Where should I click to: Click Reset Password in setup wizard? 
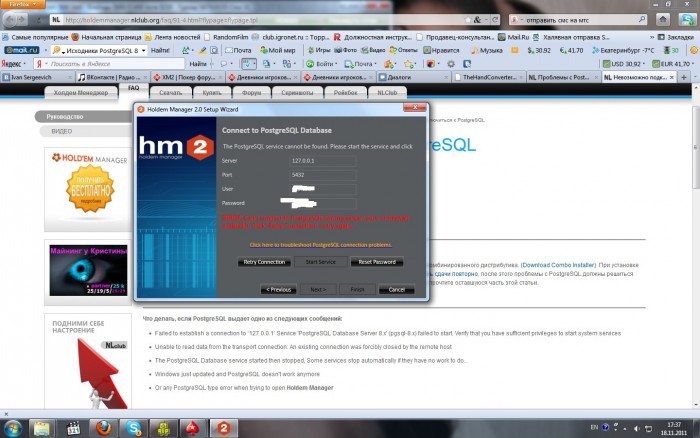(377, 262)
